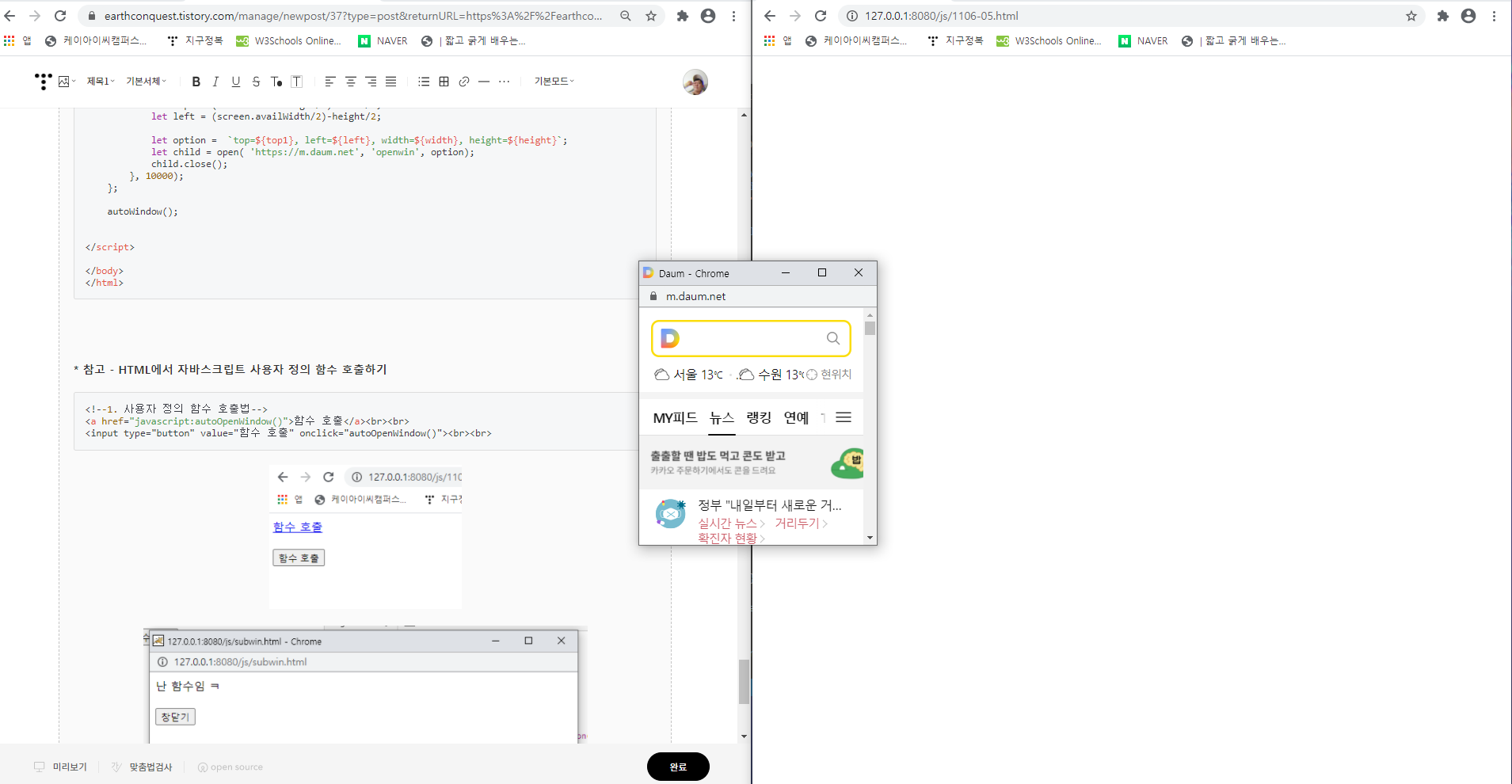Reload the Tistory editor page
Viewport: 1512px width, 784px height.
(x=60, y=16)
